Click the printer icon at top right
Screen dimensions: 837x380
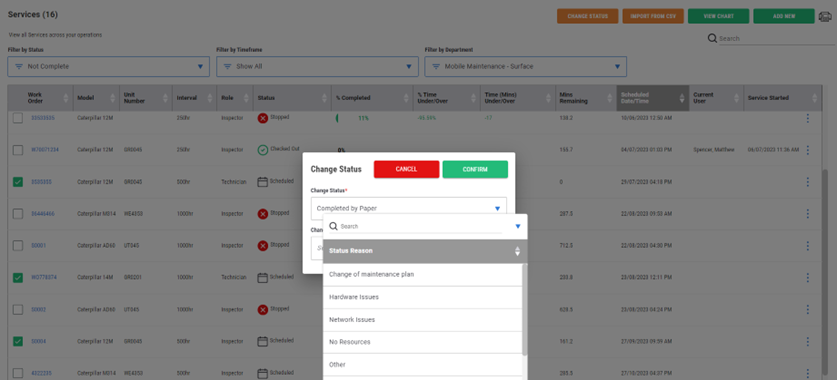tap(825, 17)
